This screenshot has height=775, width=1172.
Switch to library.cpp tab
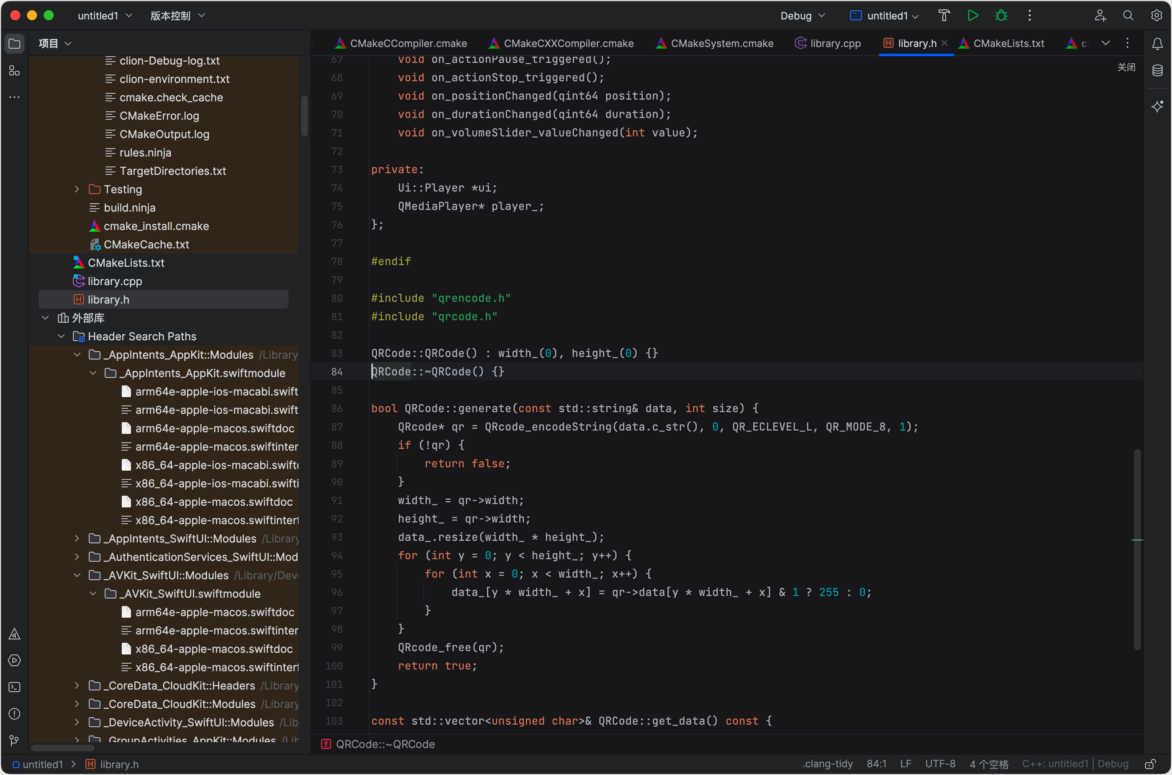click(x=827, y=43)
